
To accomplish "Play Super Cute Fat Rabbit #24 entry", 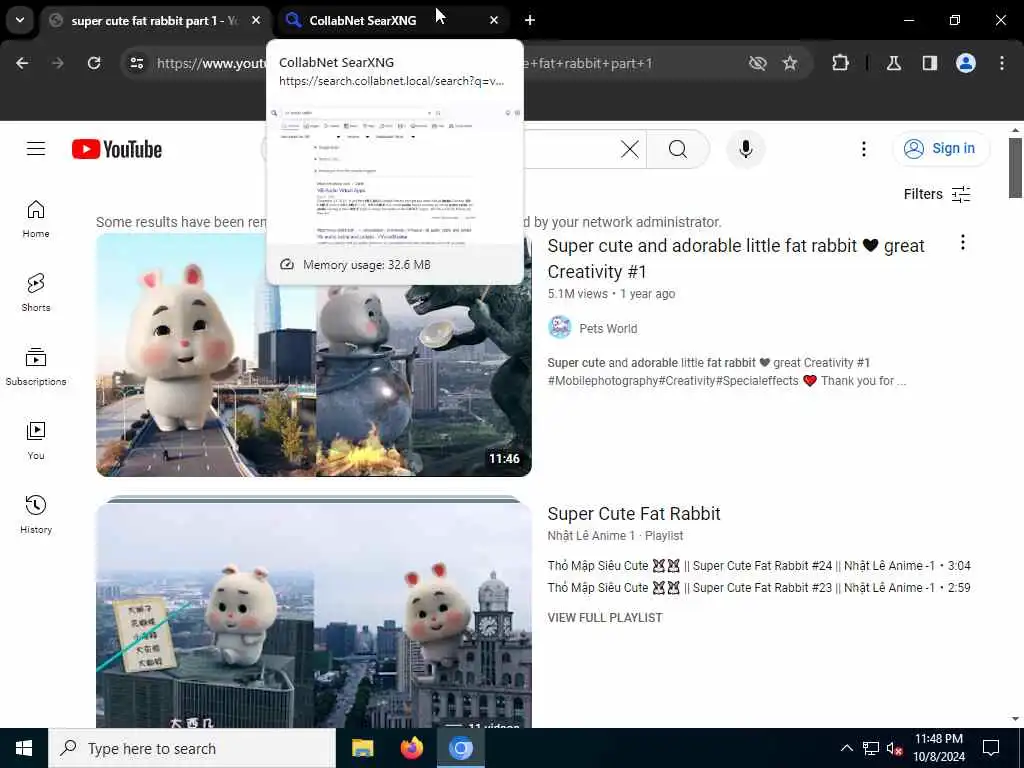I will point(759,566).
